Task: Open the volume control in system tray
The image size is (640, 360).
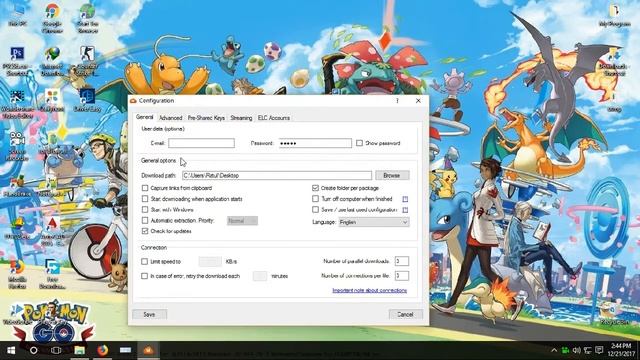Action: pos(577,350)
